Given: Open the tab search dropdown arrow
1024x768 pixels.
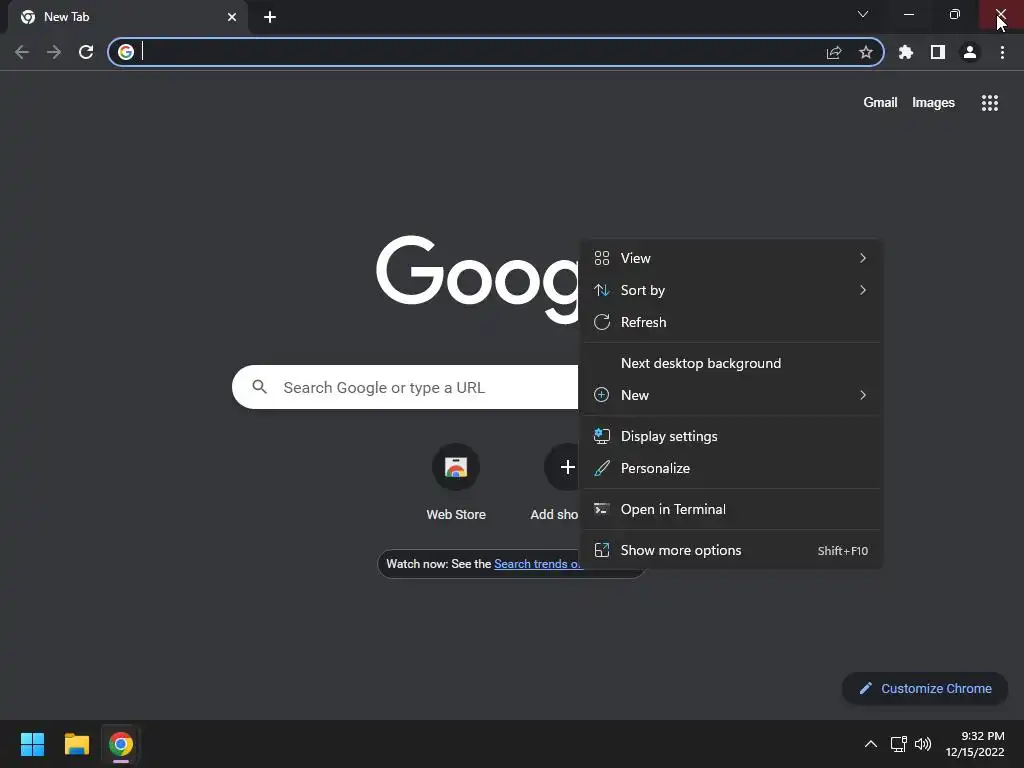Looking at the screenshot, I should coord(863,14).
